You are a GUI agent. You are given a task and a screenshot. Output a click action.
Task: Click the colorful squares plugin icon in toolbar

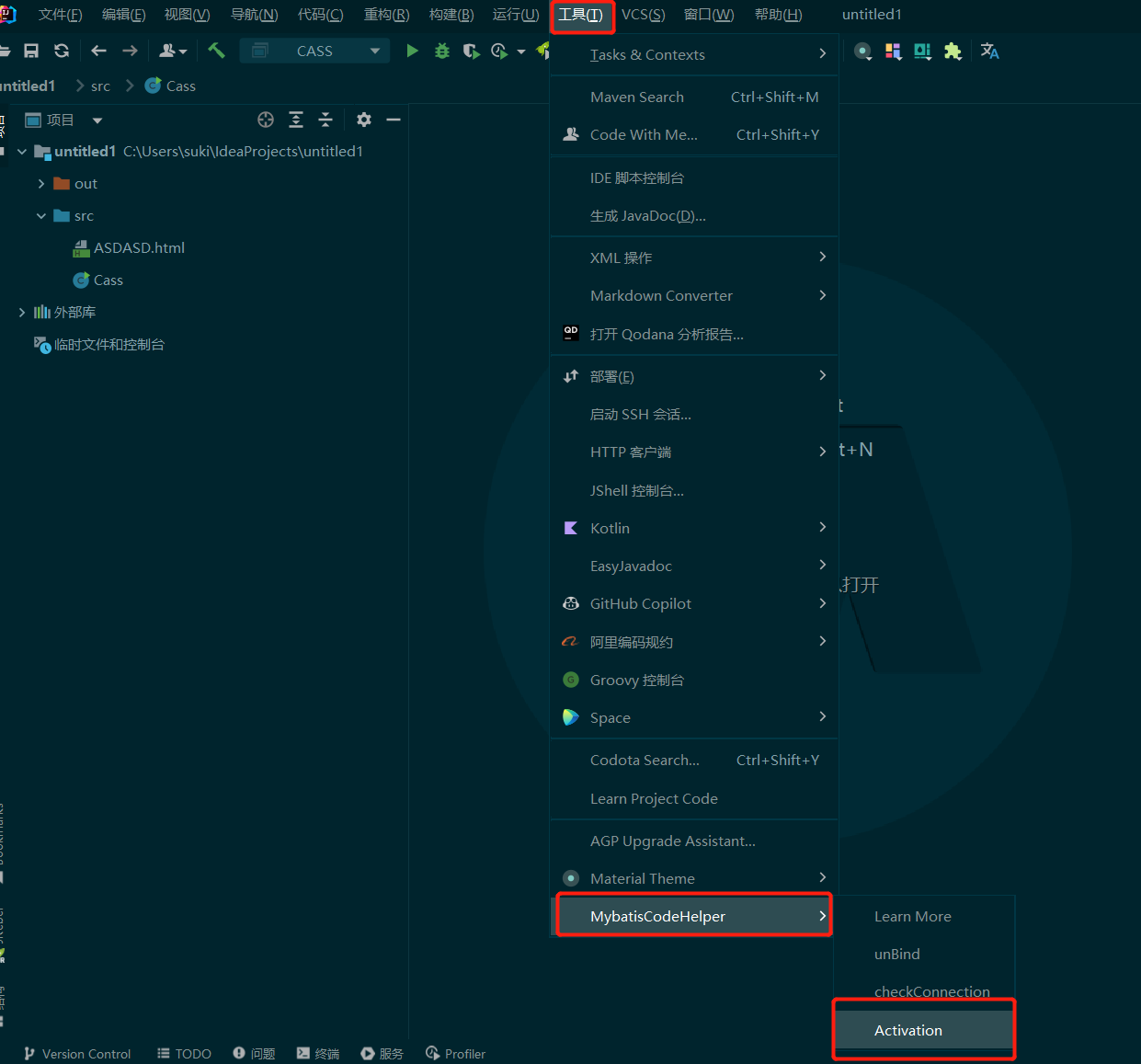point(893,51)
